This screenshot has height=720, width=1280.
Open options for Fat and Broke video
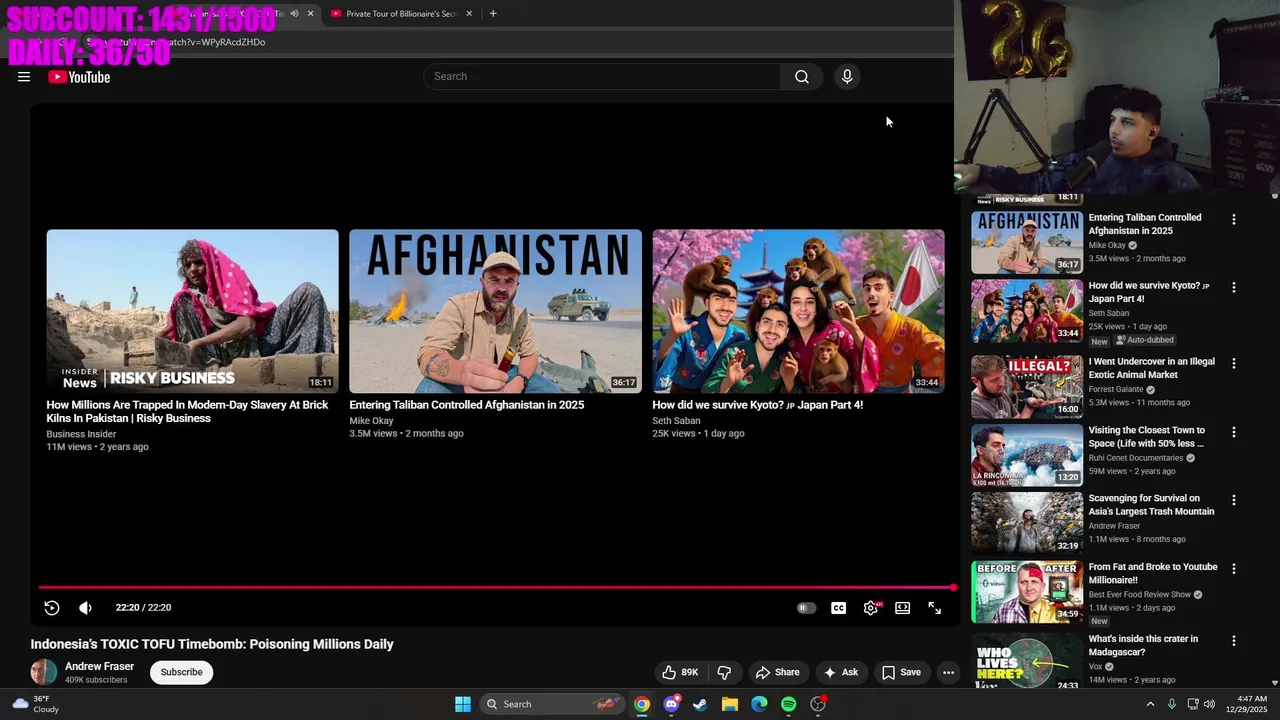[x=1233, y=569]
